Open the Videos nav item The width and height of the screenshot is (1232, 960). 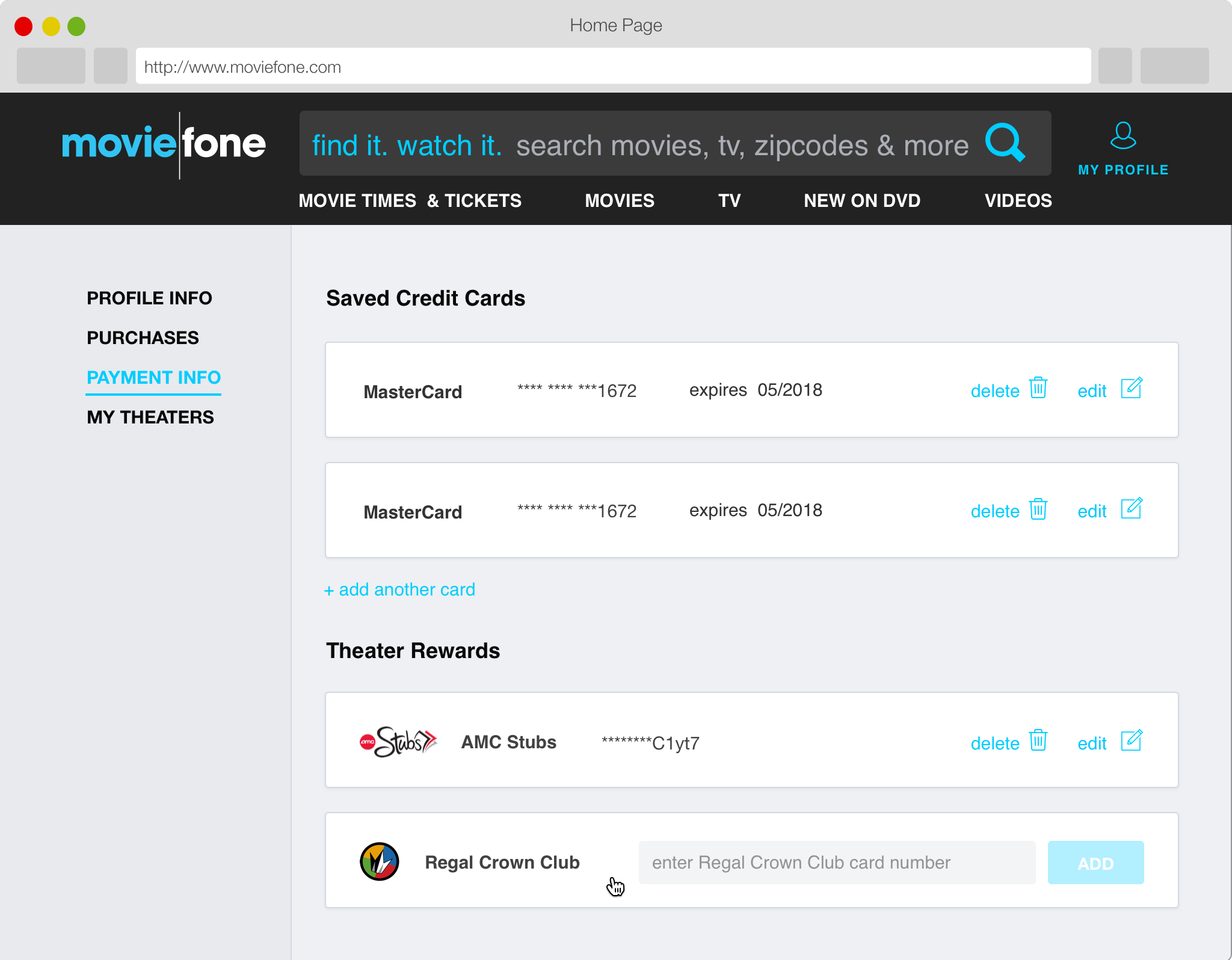pos(1018,200)
